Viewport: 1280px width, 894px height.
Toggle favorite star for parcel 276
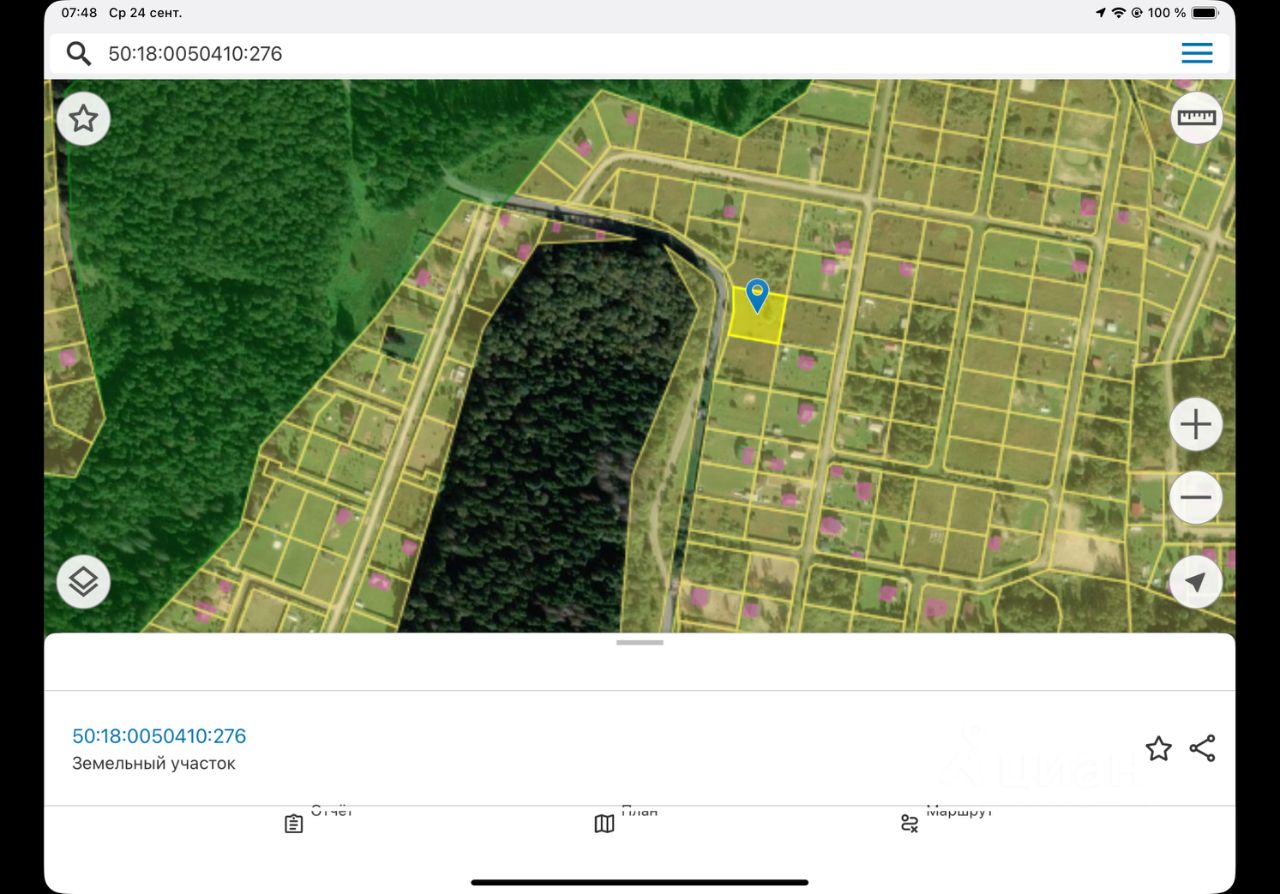click(1158, 748)
